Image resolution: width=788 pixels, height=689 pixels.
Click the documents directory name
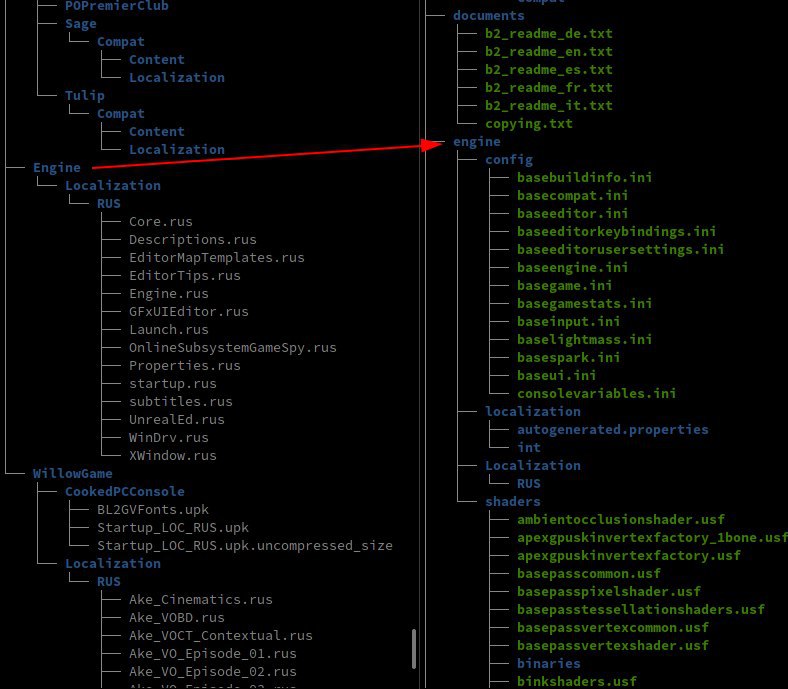point(488,16)
